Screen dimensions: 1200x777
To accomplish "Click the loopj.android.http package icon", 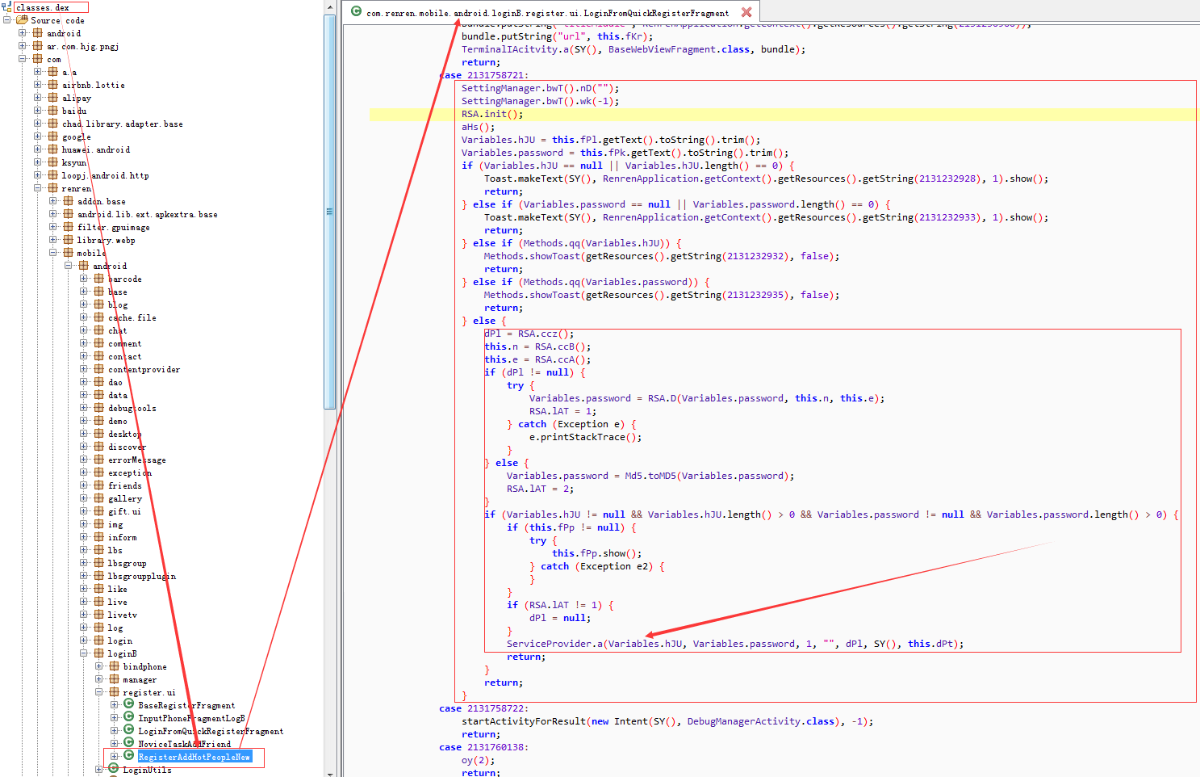I will [53, 176].
